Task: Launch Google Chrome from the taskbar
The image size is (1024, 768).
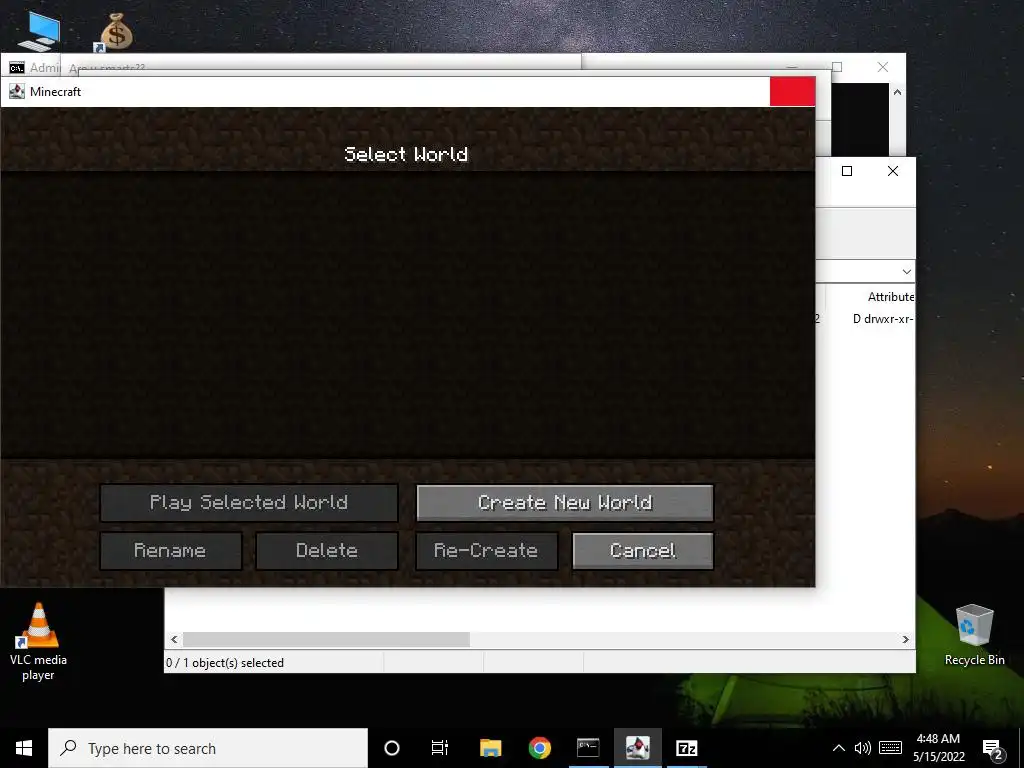Action: point(539,748)
